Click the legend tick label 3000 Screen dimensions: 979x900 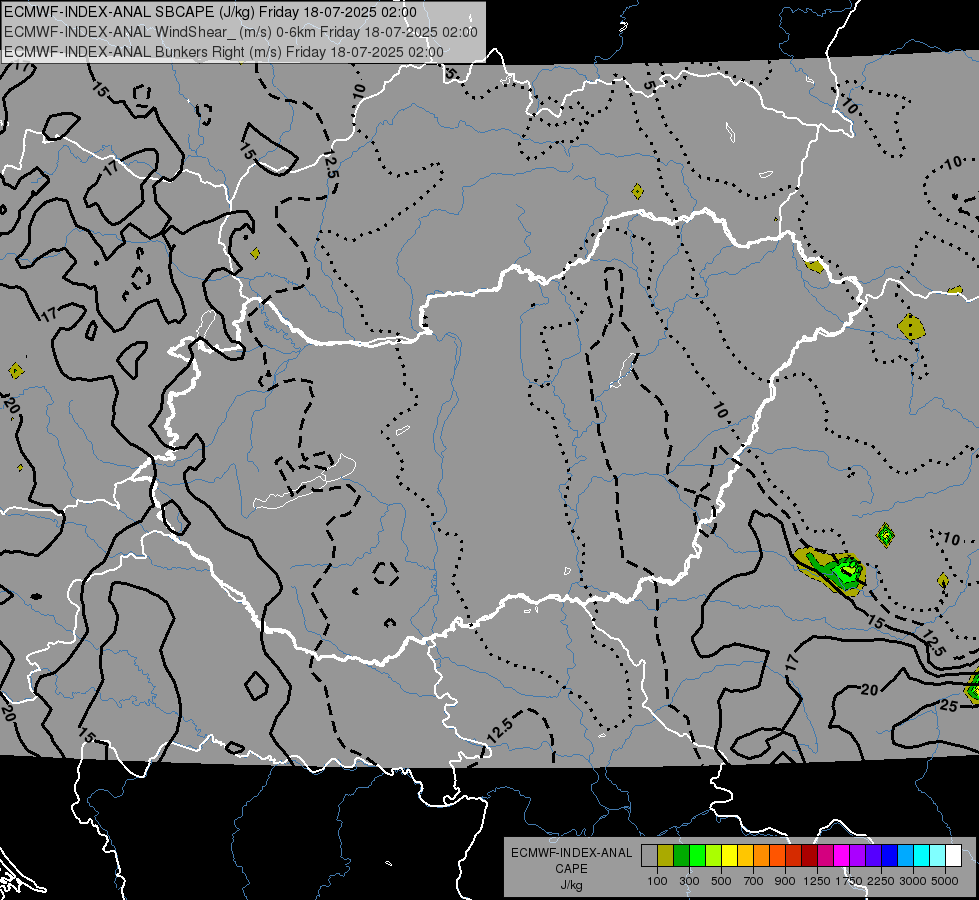(x=913, y=881)
